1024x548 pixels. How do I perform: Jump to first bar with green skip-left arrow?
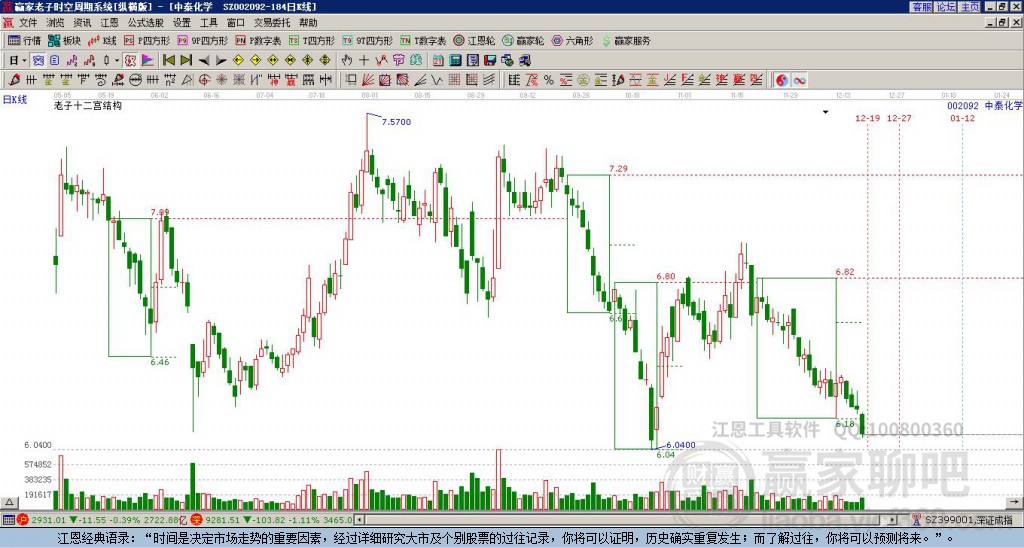[x=168, y=61]
